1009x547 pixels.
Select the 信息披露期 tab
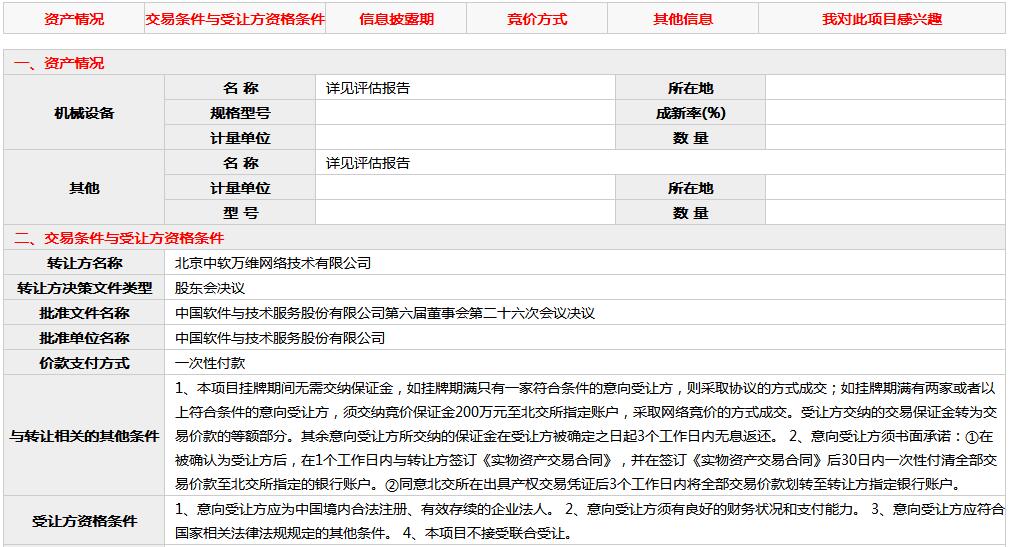click(396, 19)
